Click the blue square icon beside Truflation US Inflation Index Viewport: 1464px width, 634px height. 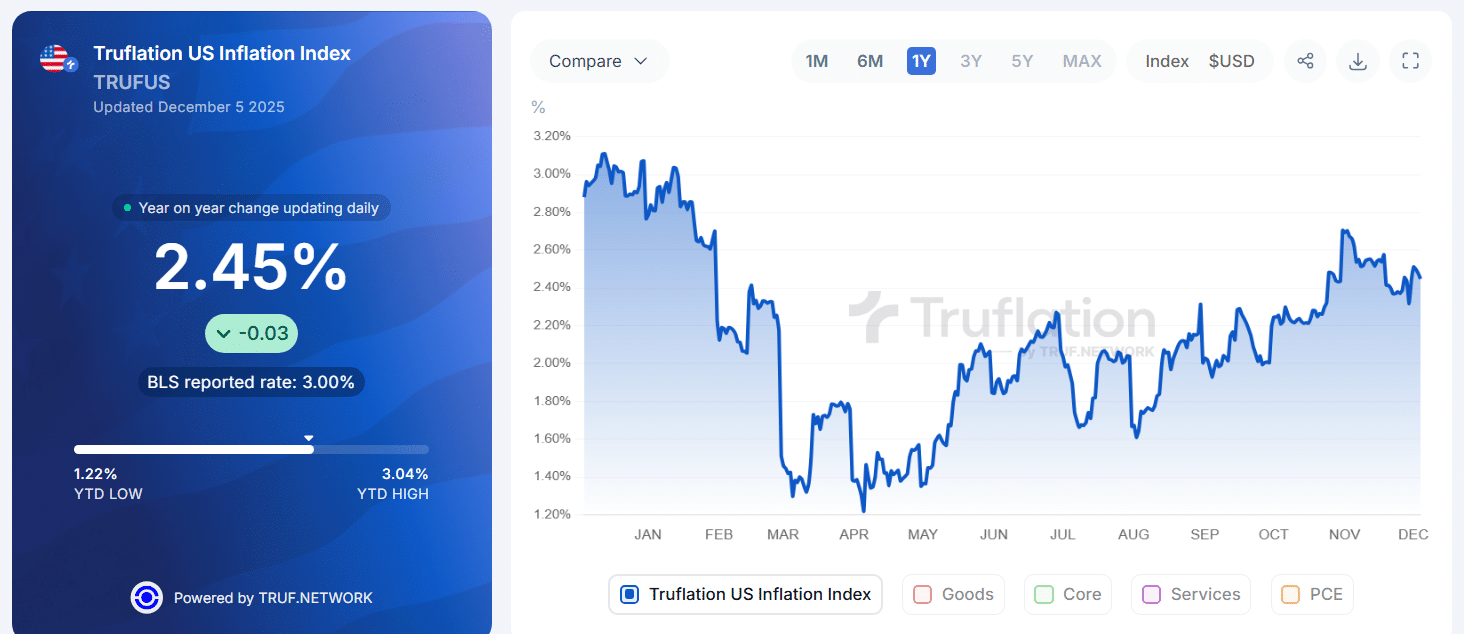coord(629,594)
